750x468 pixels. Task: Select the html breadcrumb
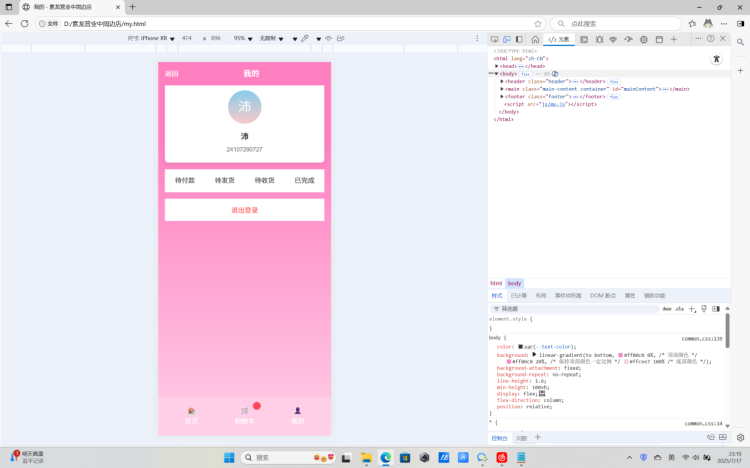[496, 283]
